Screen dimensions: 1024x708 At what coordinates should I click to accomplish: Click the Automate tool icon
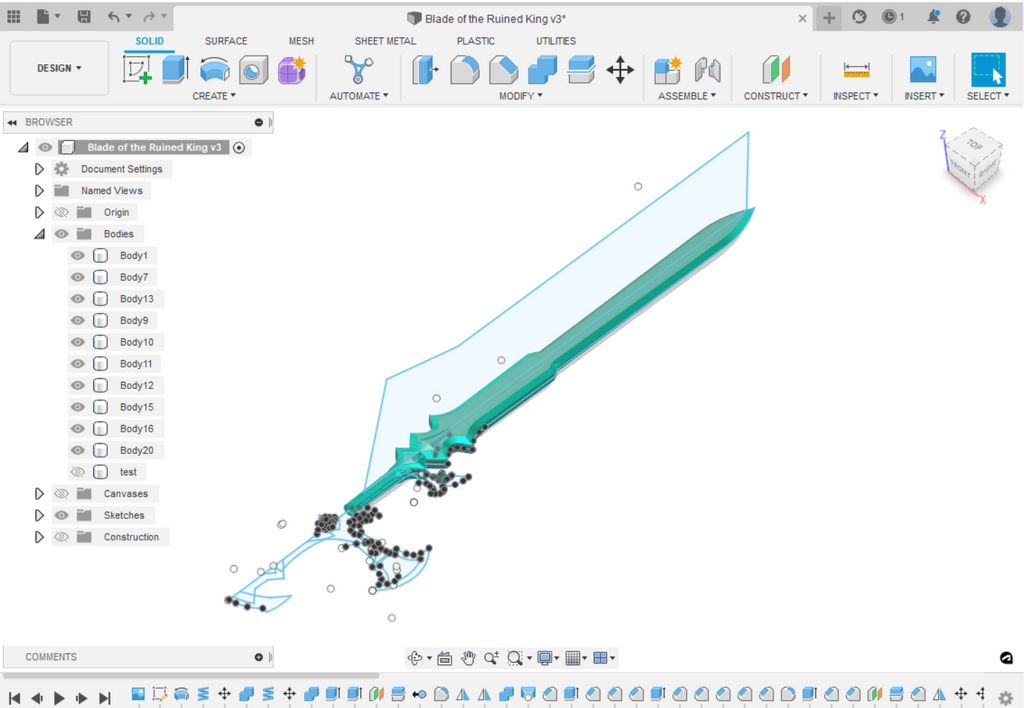click(x=355, y=69)
